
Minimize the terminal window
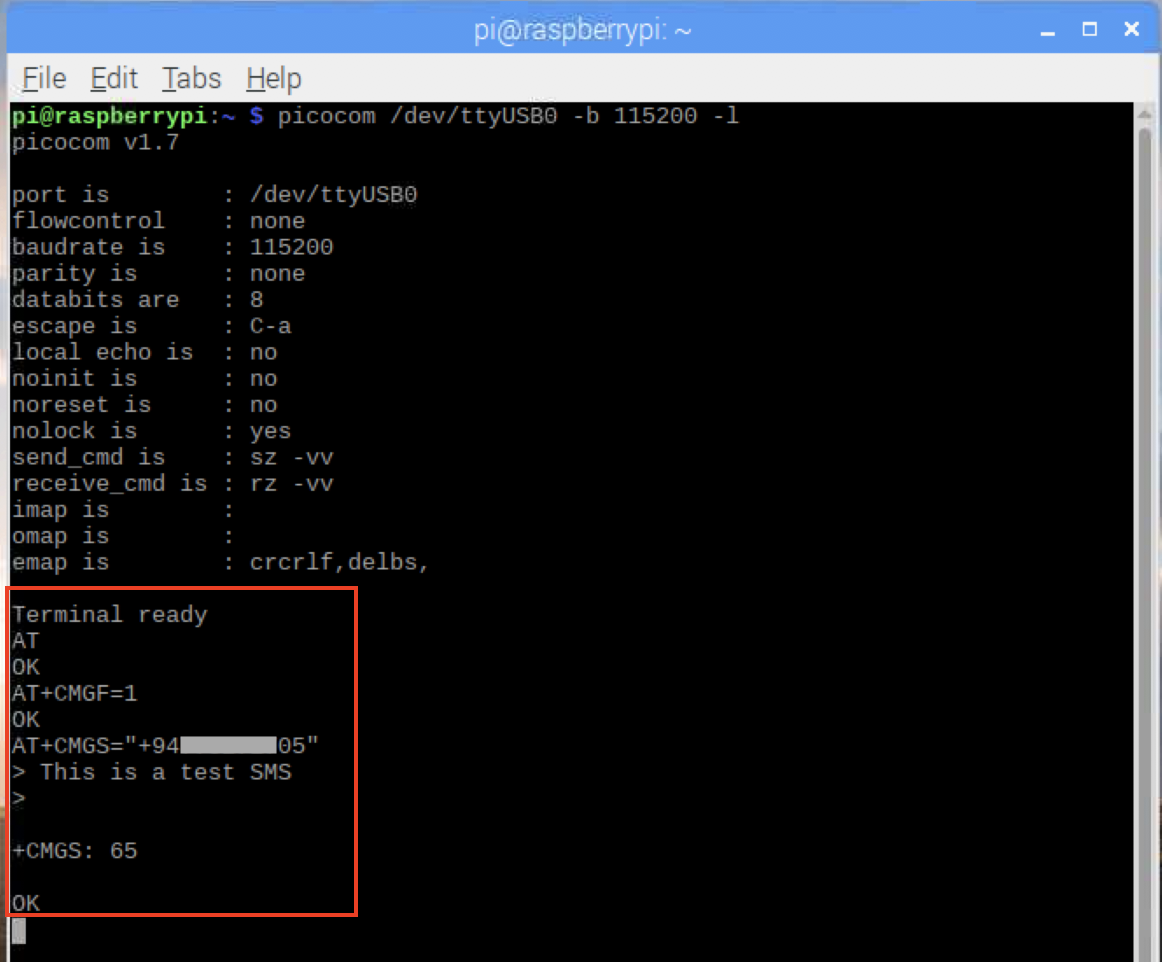[x=1047, y=30]
